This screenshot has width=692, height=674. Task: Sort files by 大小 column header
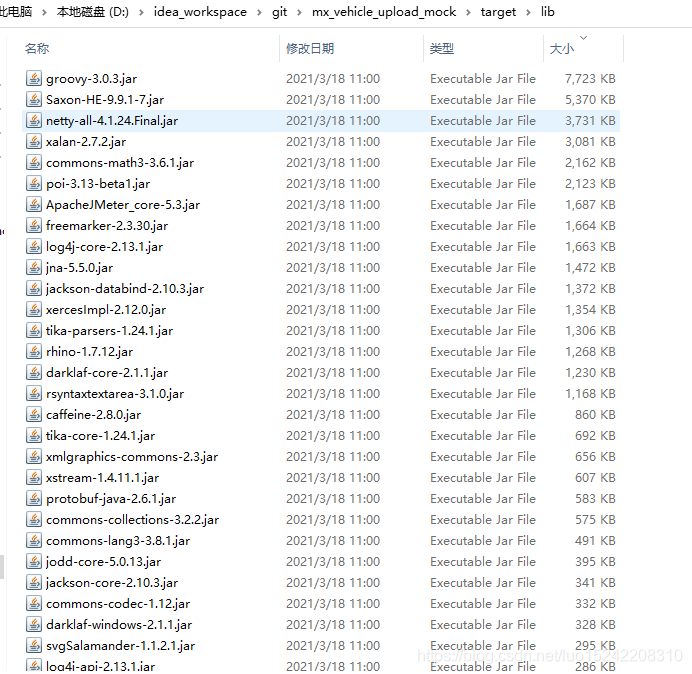562,49
